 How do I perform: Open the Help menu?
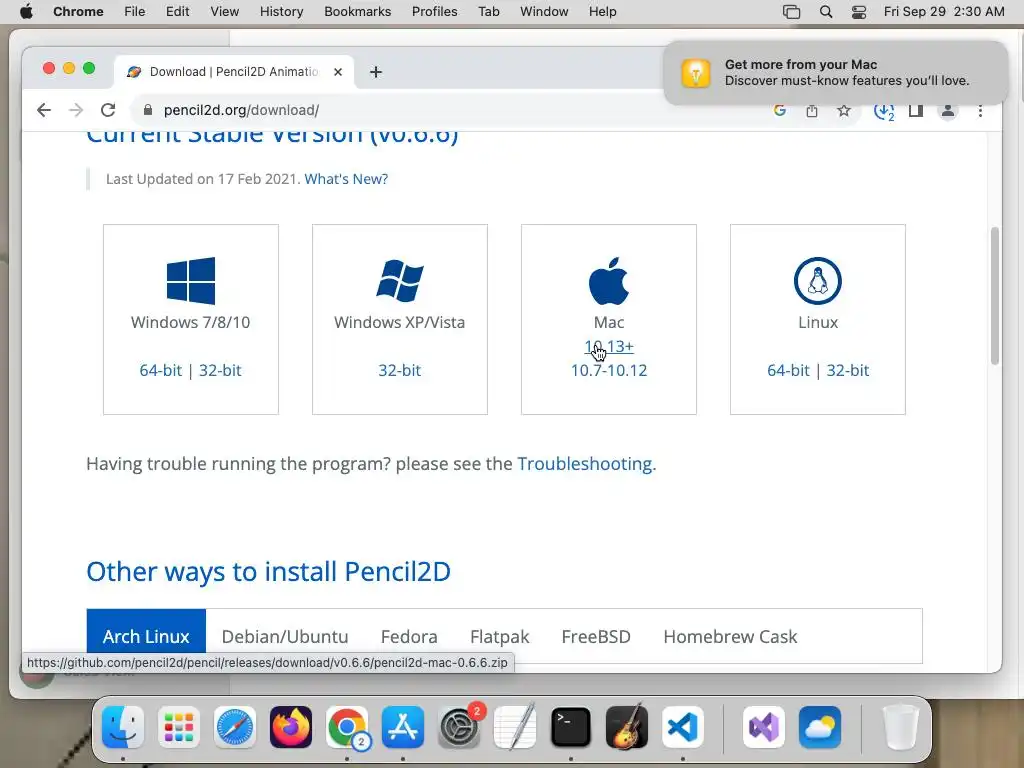[602, 12]
